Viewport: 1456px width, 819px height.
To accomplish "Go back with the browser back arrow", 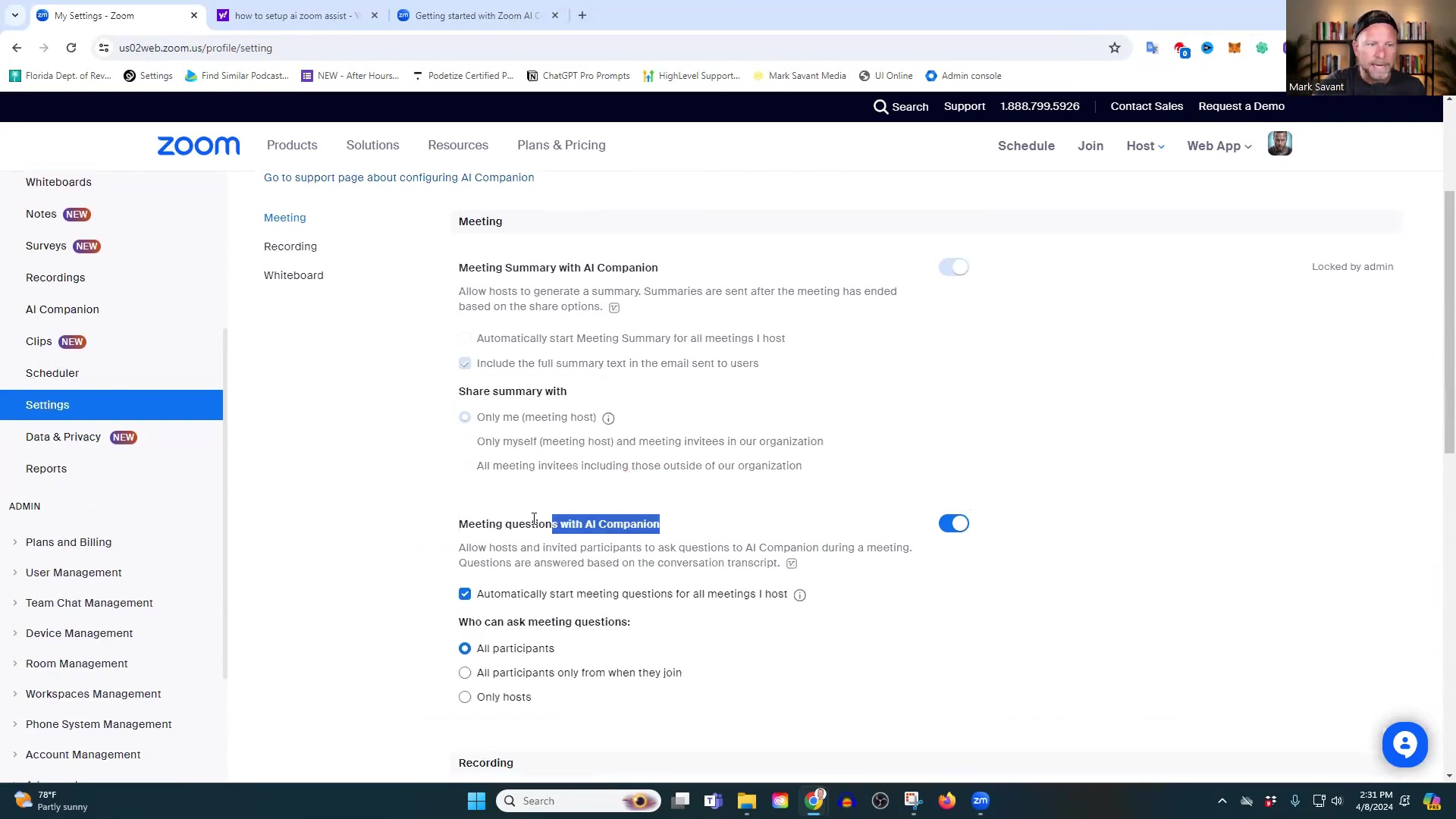I will [x=17, y=48].
